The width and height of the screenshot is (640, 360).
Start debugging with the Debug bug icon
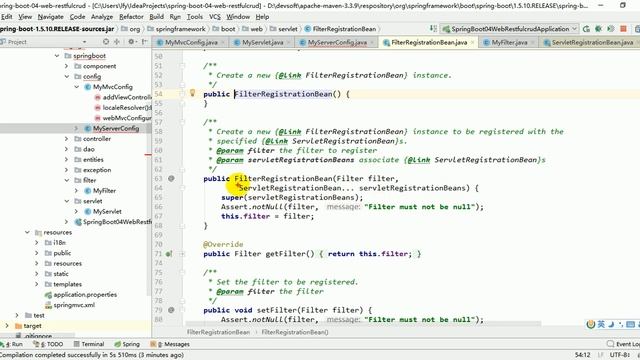pyautogui.click(x=598, y=29)
